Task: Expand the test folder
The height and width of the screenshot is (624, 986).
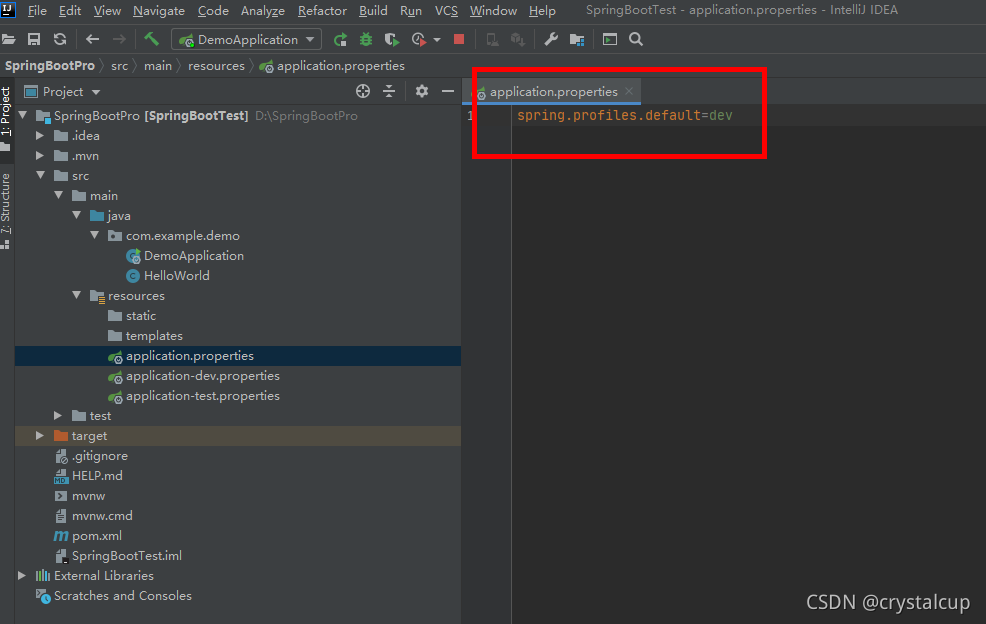Action: tap(58, 415)
